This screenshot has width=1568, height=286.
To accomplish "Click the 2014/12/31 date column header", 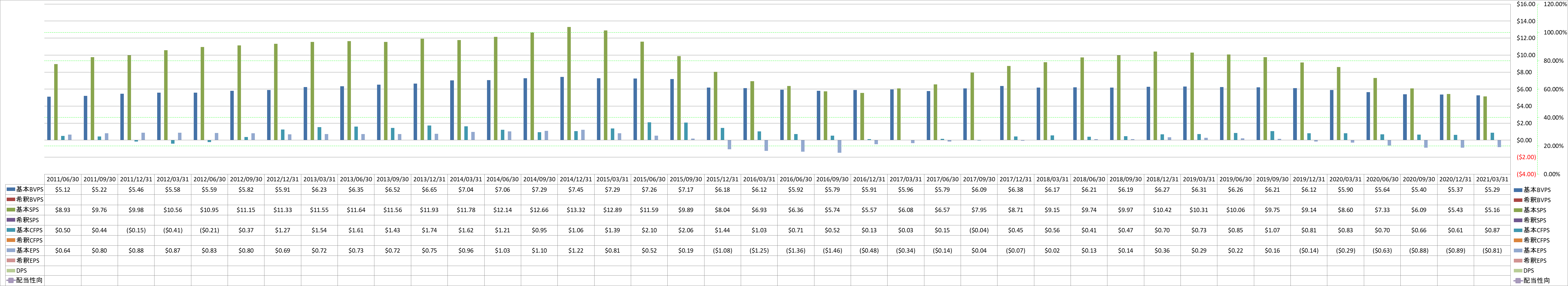I will coord(576,179).
